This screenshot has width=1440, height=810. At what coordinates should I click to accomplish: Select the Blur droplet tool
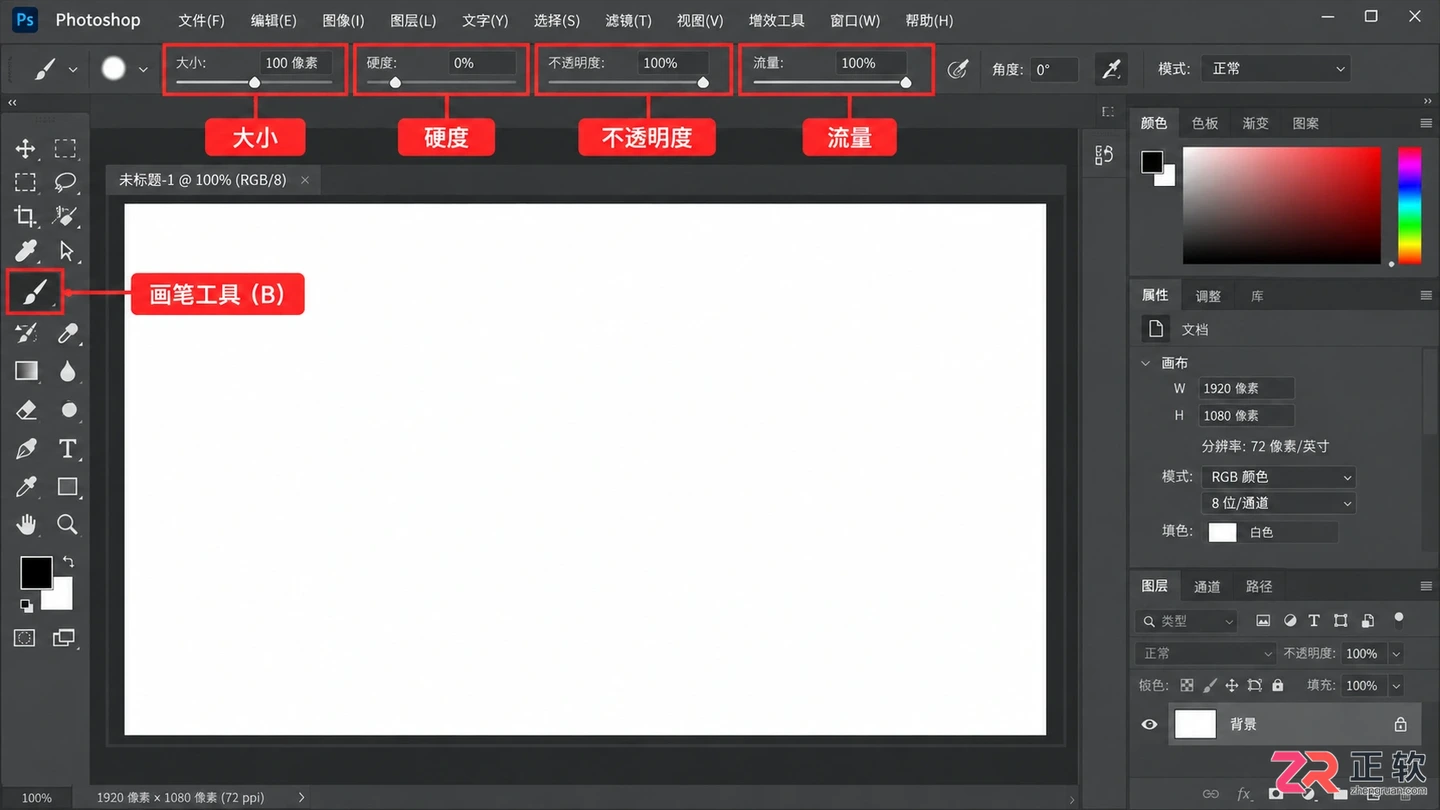point(67,371)
